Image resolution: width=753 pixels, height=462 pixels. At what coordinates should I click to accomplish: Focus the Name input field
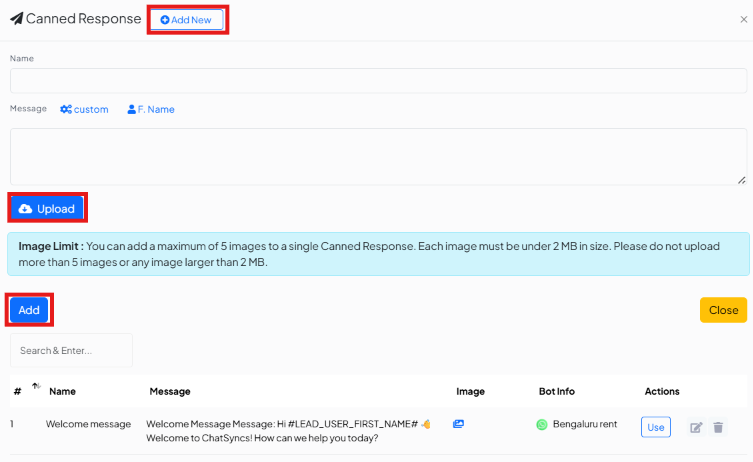[x=378, y=81]
